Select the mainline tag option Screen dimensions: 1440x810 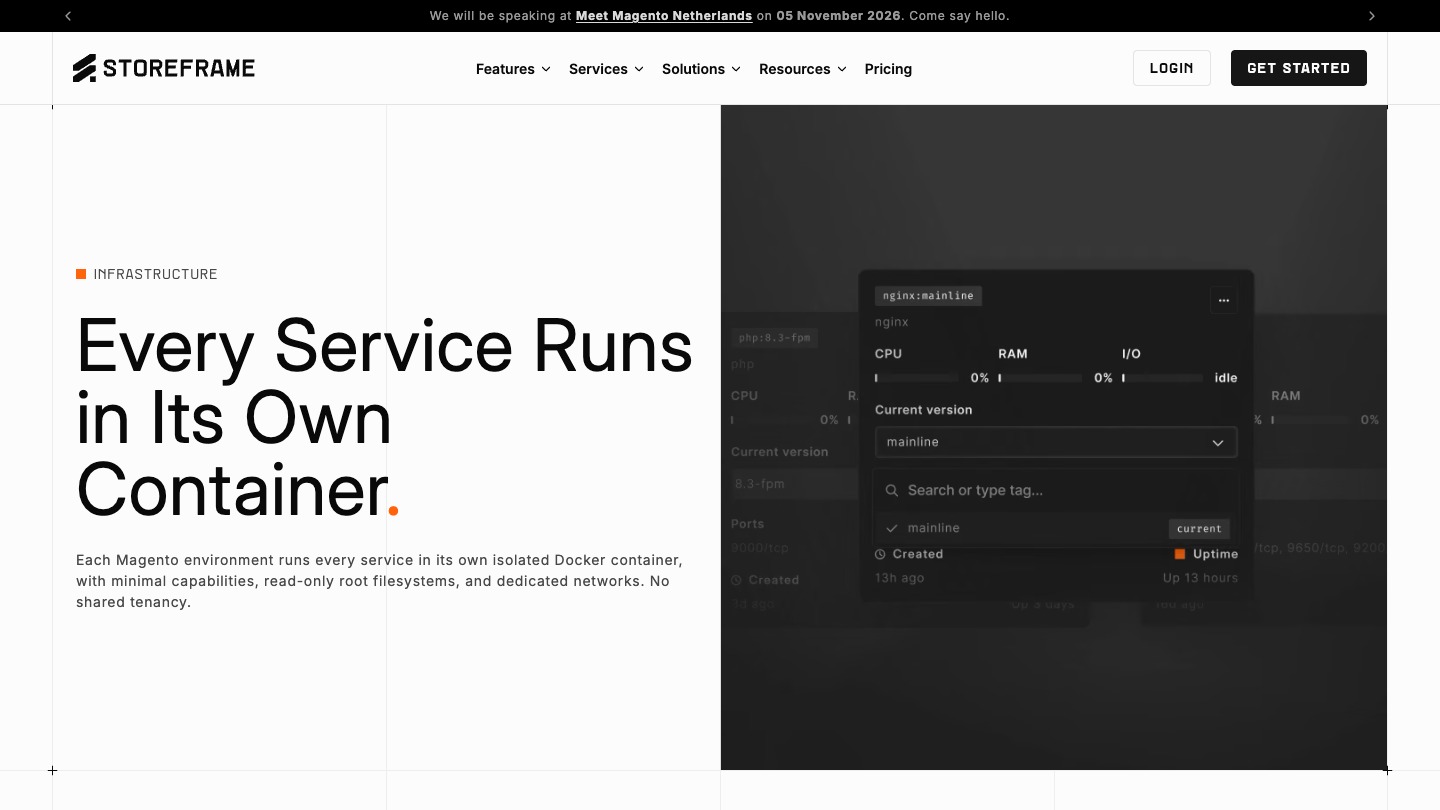click(x=1056, y=528)
